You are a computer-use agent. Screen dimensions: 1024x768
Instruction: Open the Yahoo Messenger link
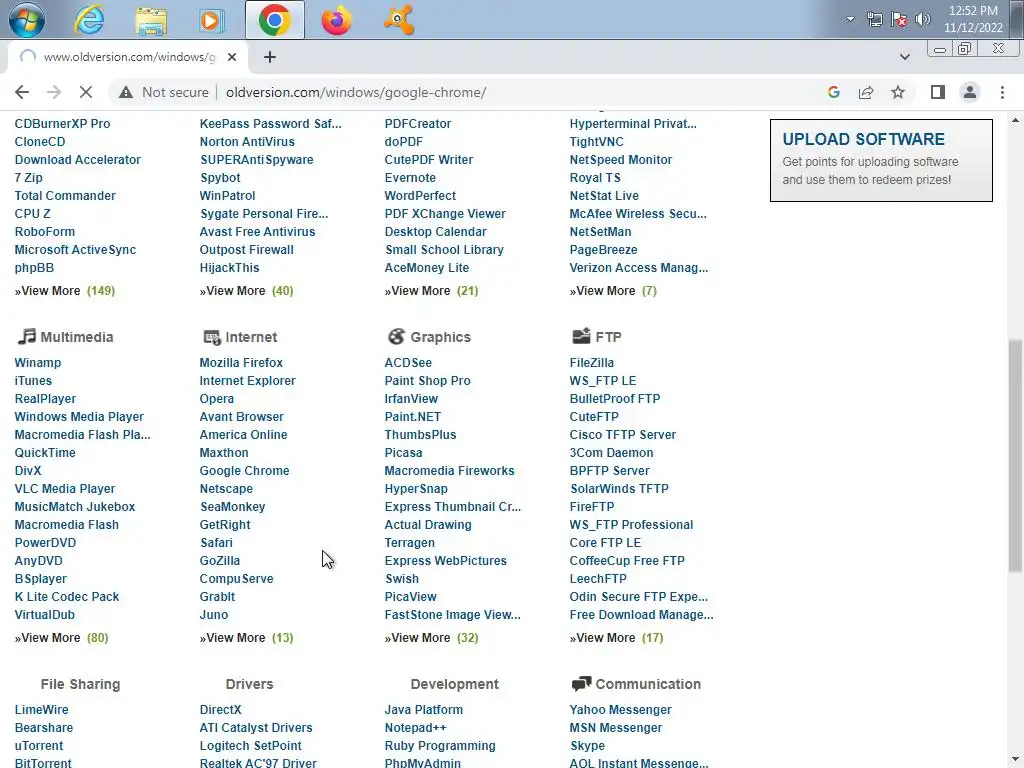pyautogui.click(x=620, y=710)
